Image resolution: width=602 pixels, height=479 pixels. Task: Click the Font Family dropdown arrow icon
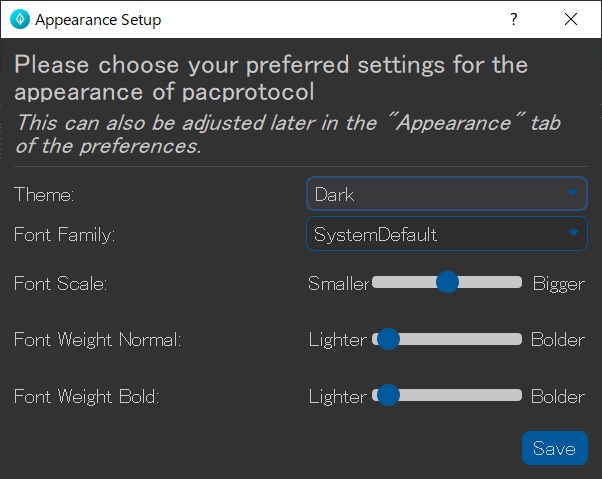coord(573,234)
